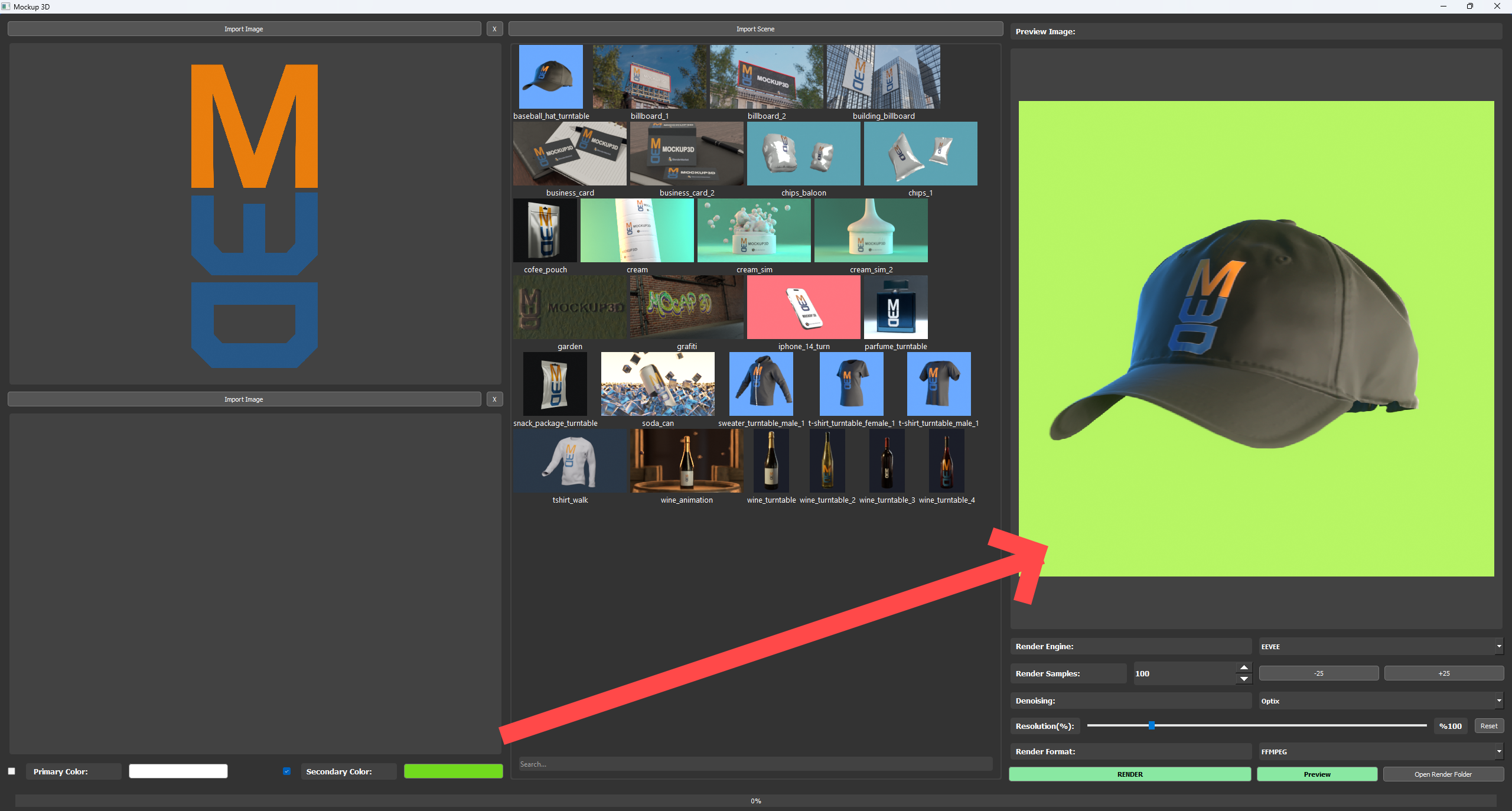
Task: Choose the billboard_2 scene thumbnail
Action: (766, 77)
